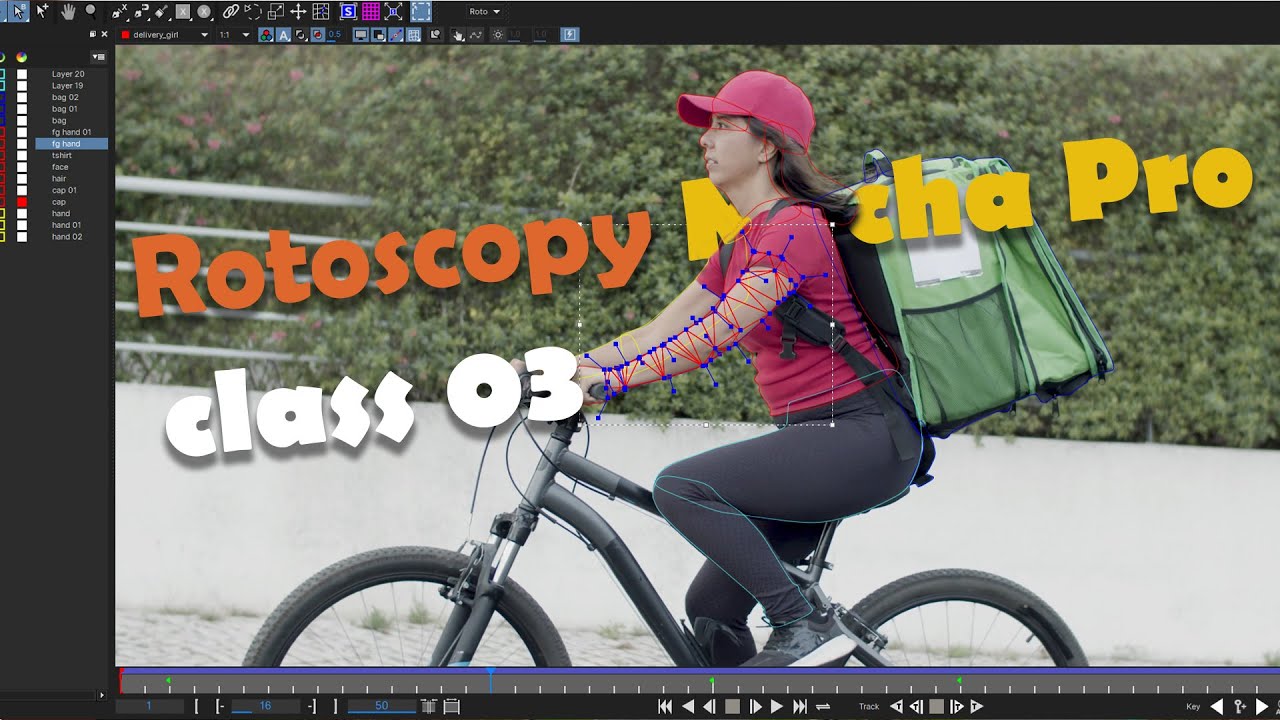Open the Roto workspace dropdown
Screen dimensions: 1280x720
[484, 12]
